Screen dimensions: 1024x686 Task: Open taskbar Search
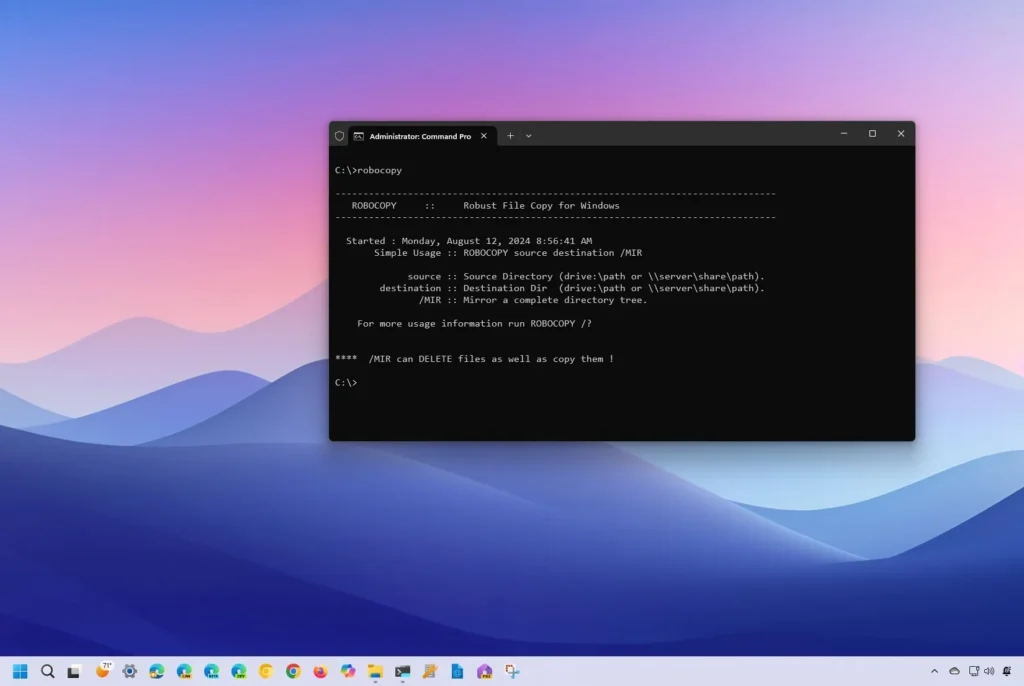click(x=48, y=671)
